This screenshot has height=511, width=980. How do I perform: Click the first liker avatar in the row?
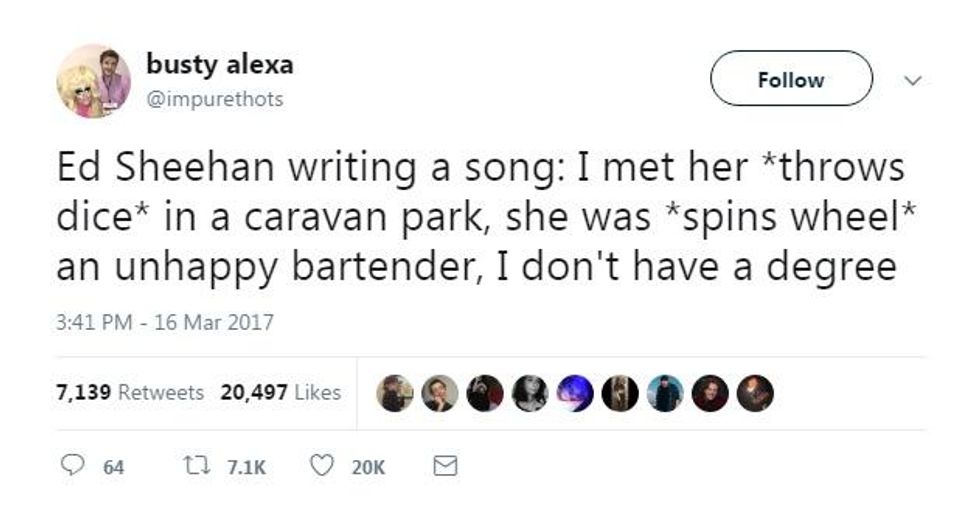[395, 393]
